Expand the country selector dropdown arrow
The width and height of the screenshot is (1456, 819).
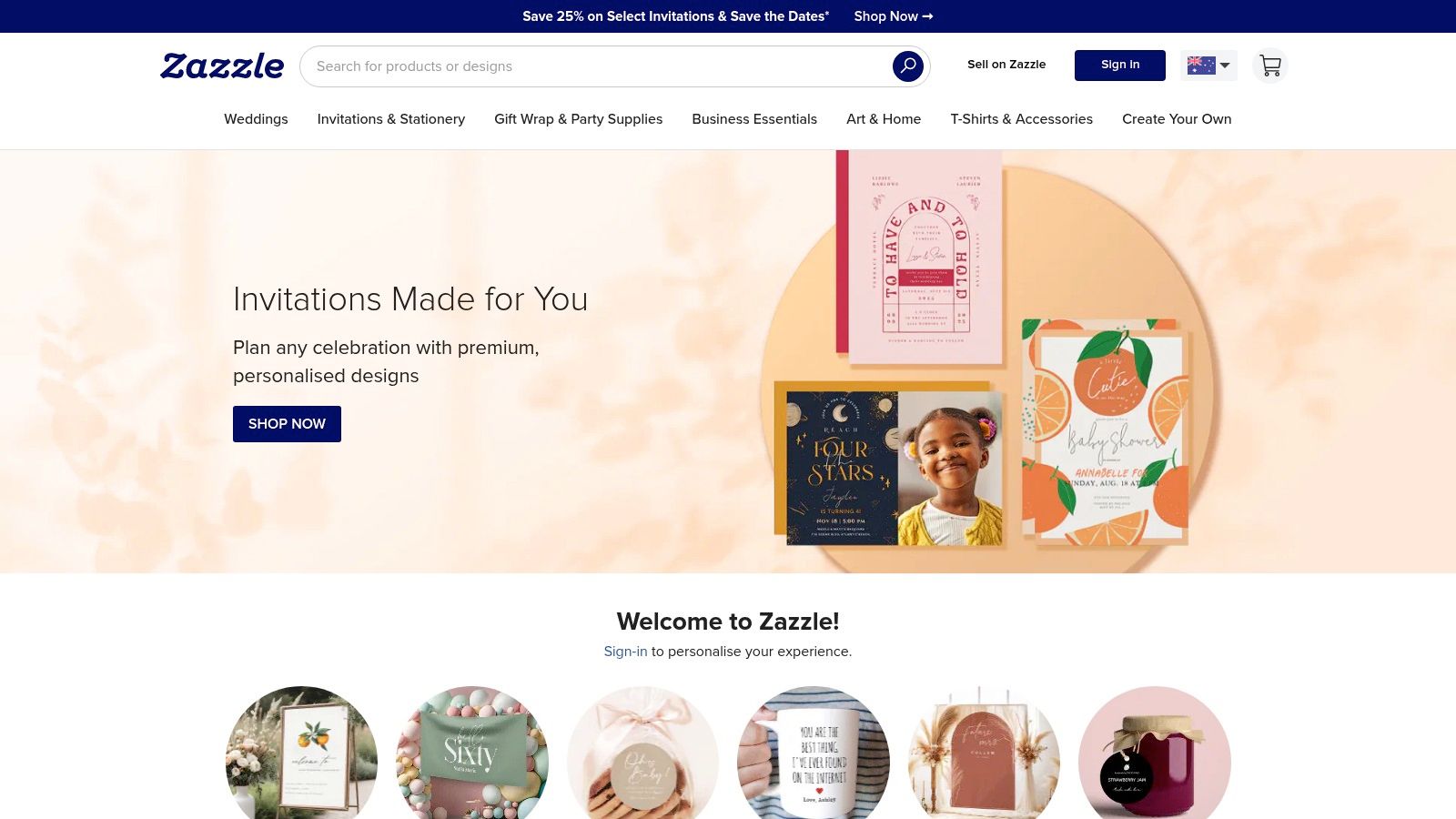(x=1225, y=66)
